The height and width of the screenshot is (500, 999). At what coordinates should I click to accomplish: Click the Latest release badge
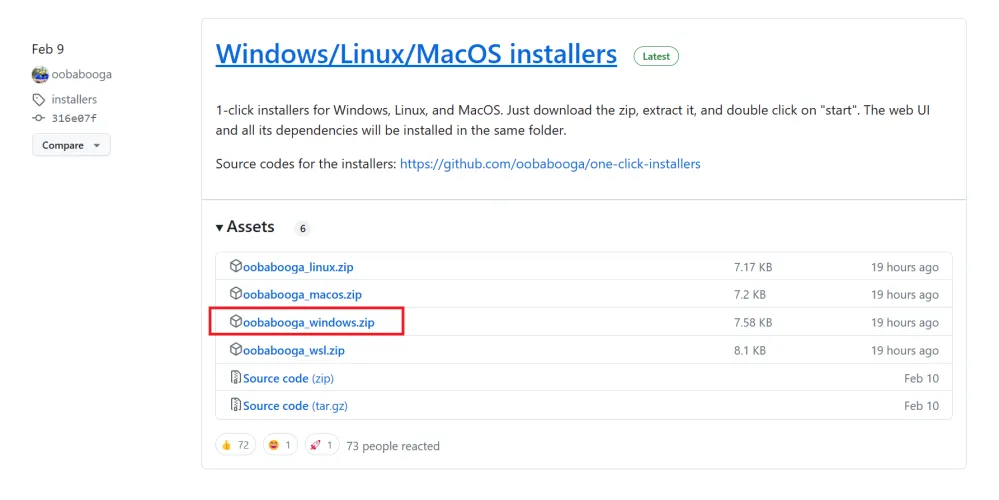coord(656,56)
